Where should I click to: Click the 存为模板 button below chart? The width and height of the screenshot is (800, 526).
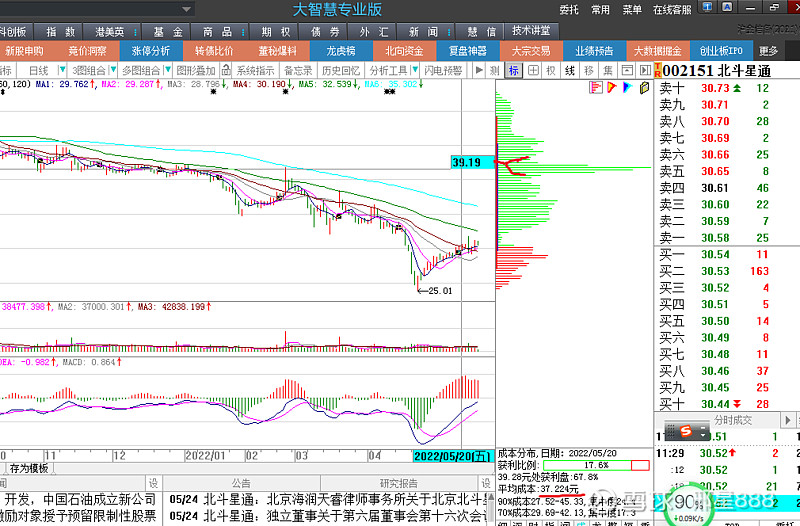pyautogui.click(x=29, y=468)
